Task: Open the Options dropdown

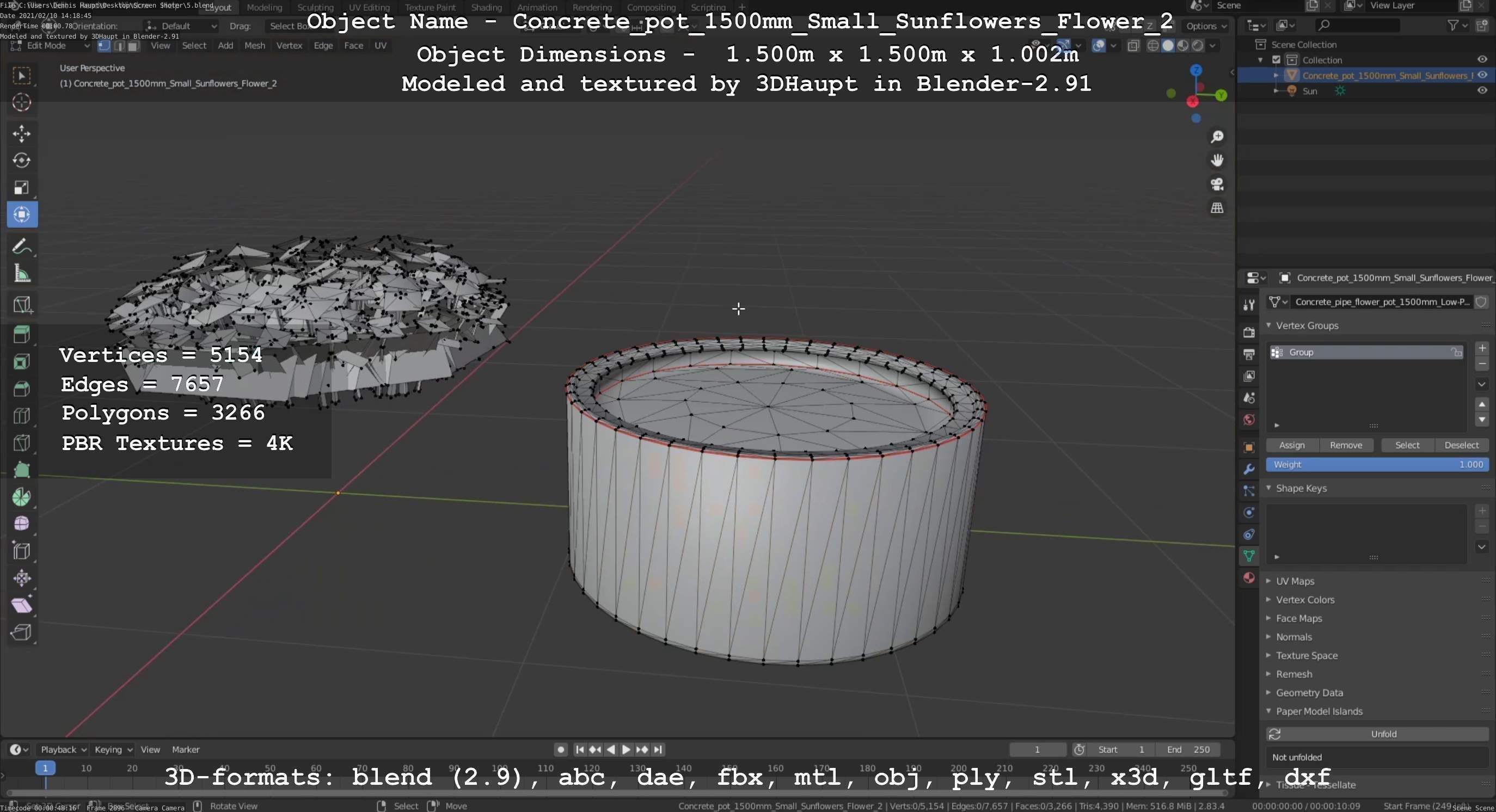Action: [1206, 26]
